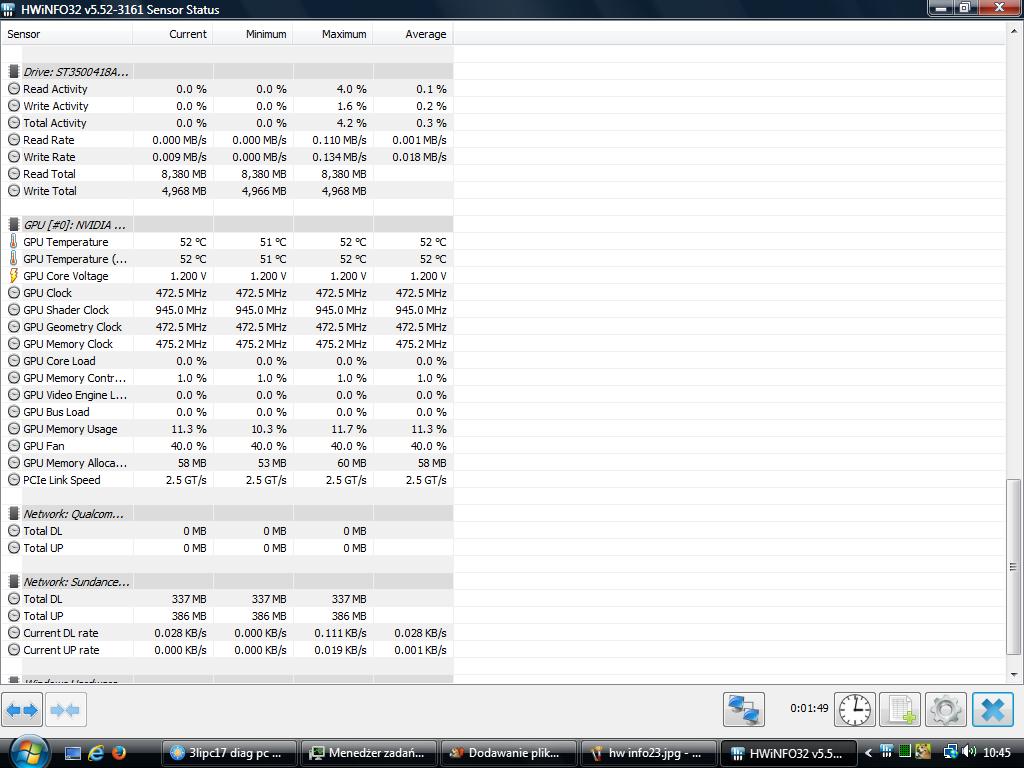Click the 0.111 KB/s maximum DL rate value

pos(340,633)
